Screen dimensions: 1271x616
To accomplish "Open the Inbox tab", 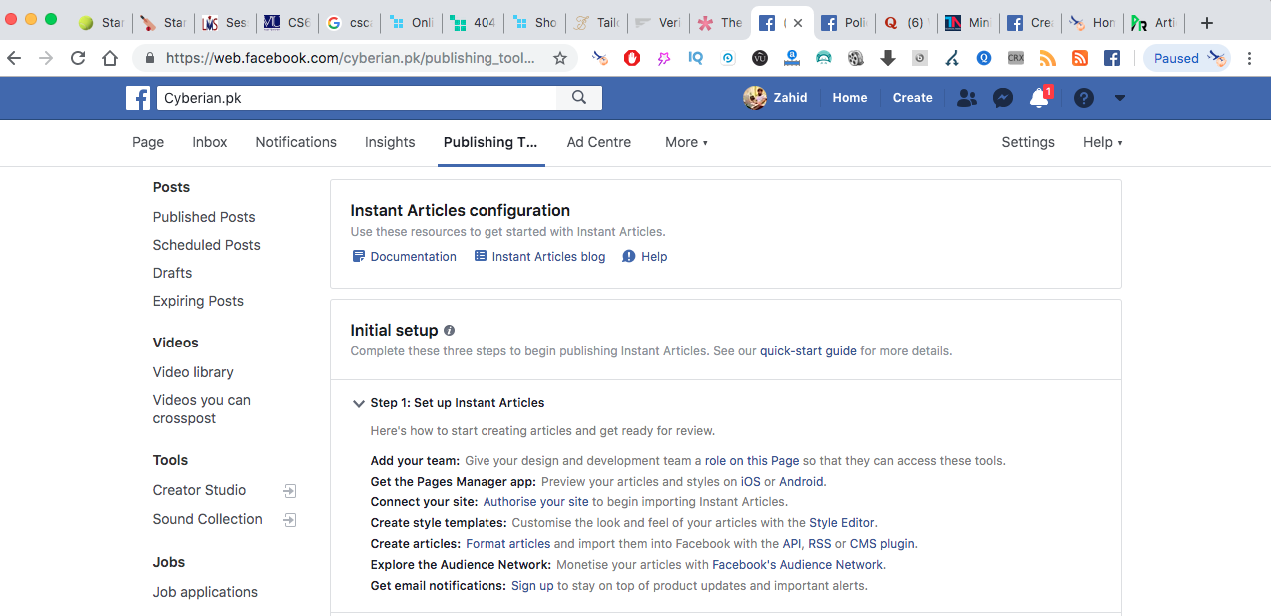I will pyautogui.click(x=210, y=142).
